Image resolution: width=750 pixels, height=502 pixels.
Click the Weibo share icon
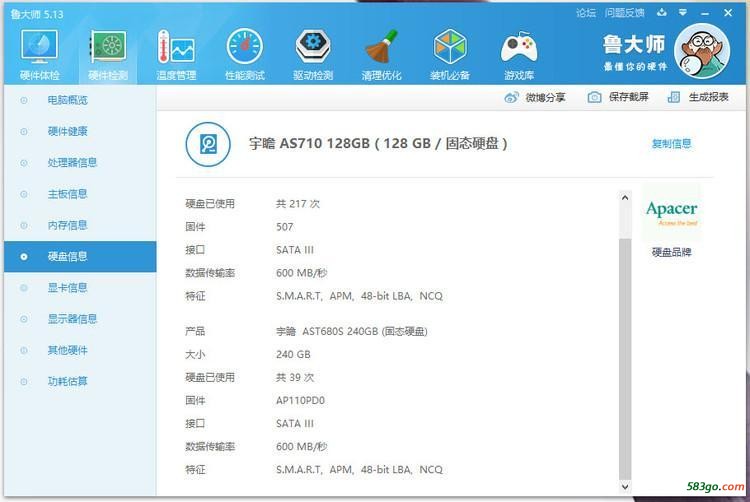511,98
